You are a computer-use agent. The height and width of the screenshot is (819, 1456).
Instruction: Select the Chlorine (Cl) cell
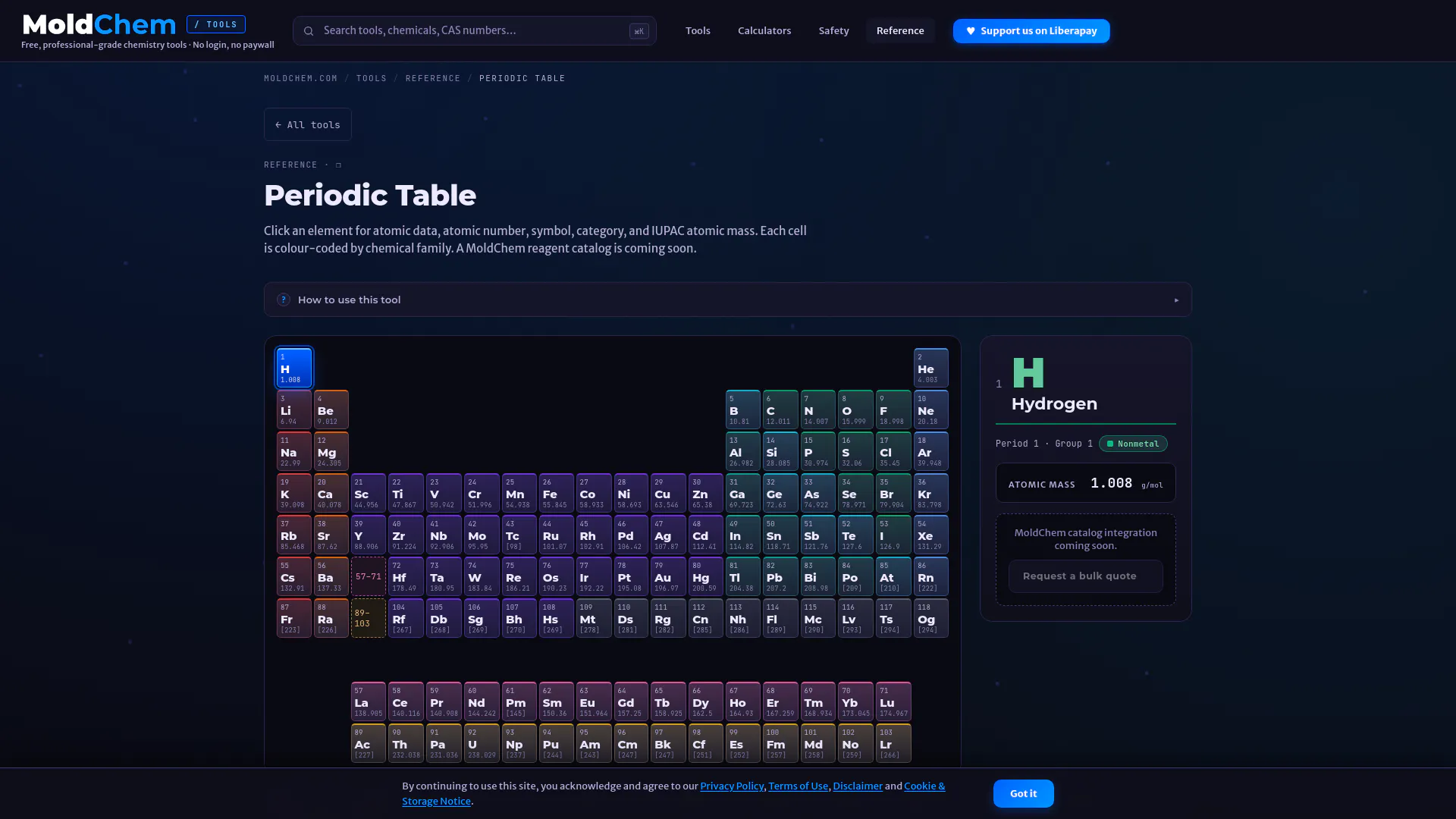(x=893, y=451)
